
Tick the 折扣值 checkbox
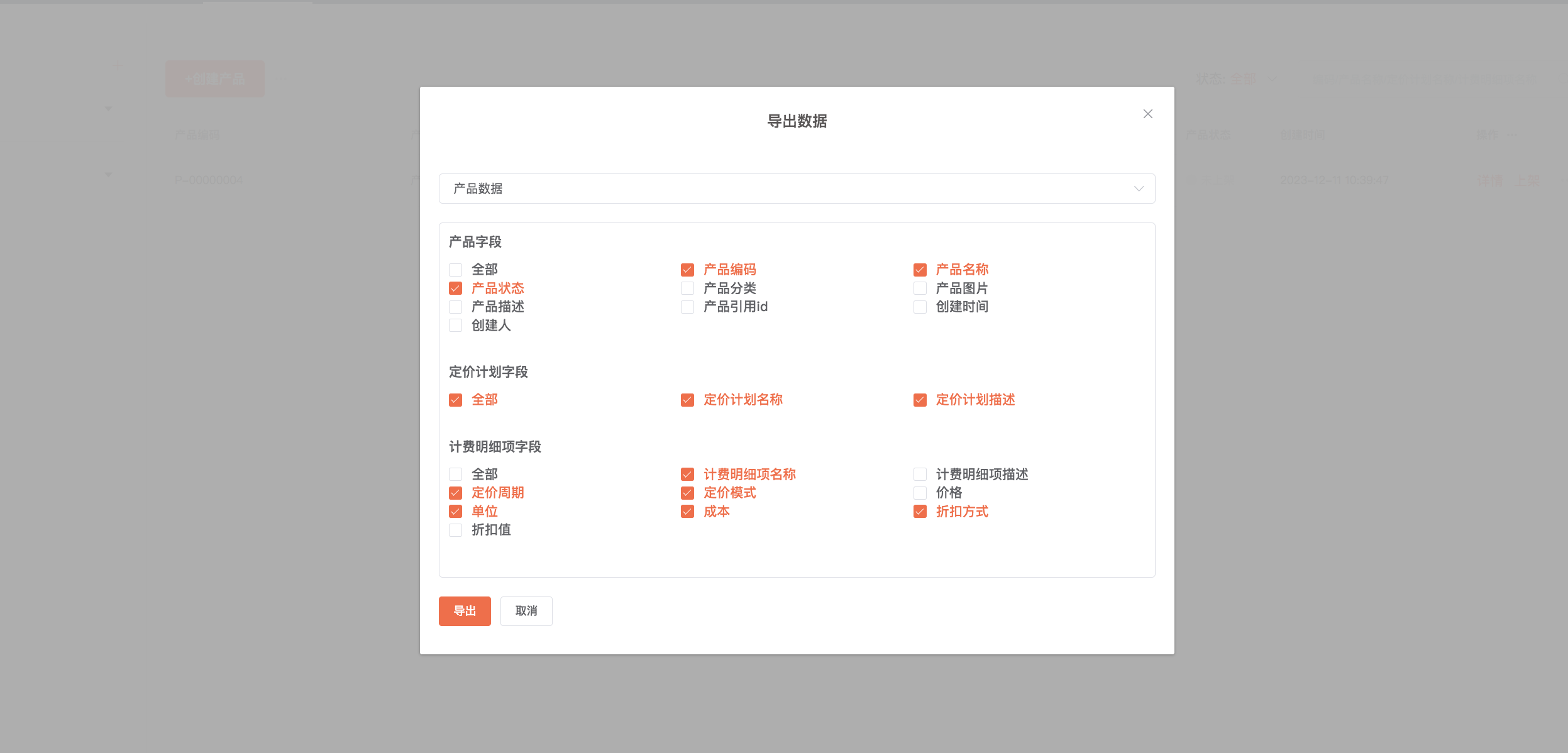(x=456, y=530)
